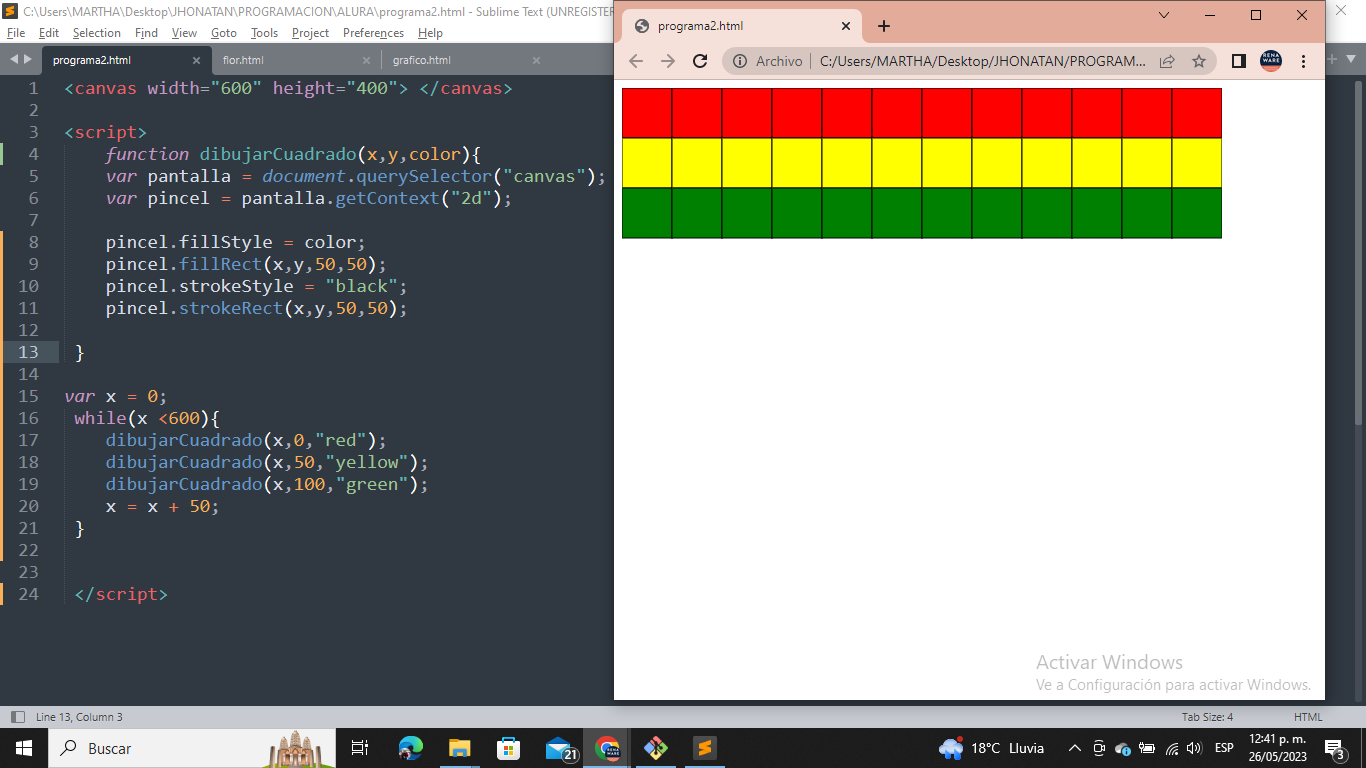Click the Chrome forward button
The image size is (1366, 768).
tap(668, 61)
